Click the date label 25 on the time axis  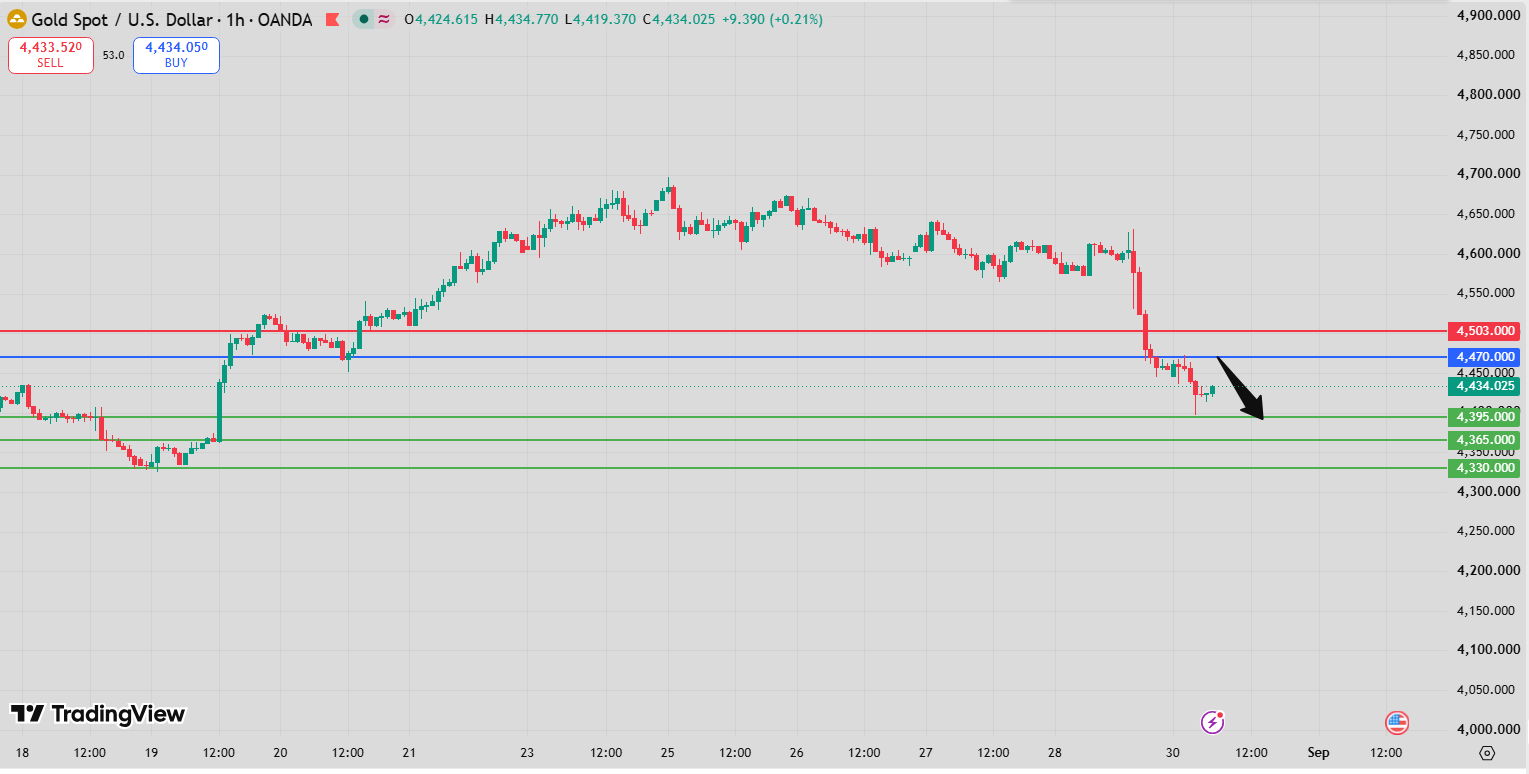click(668, 753)
